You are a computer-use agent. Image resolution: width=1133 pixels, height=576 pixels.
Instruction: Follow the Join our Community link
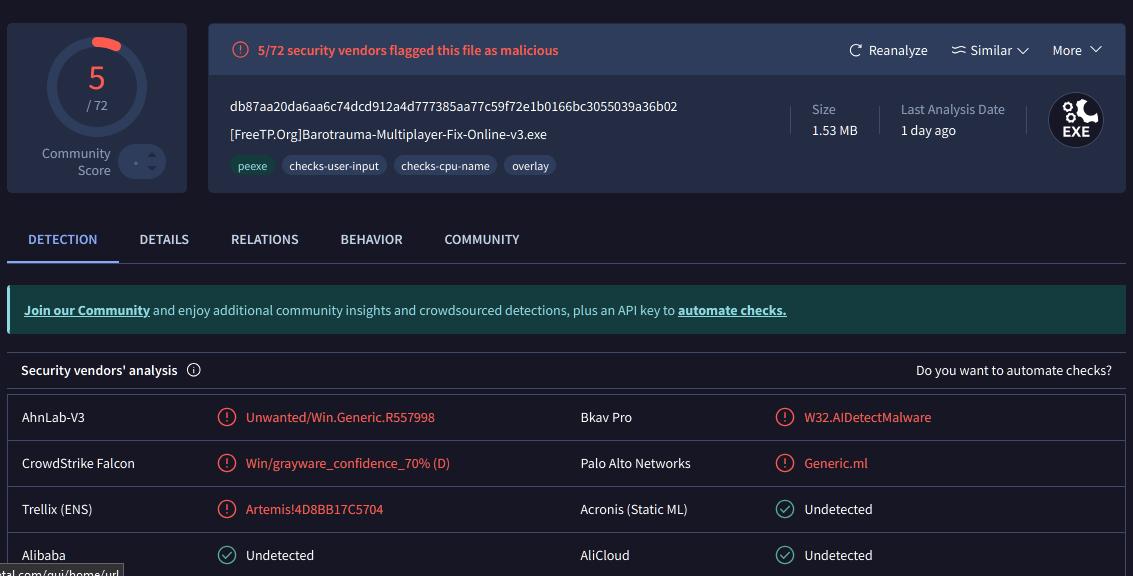[87, 310]
